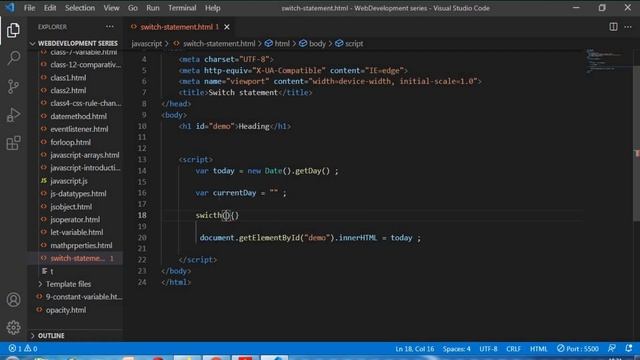The image size is (640, 360).
Task: Open the Search view in activity bar
Action: (13, 58)
